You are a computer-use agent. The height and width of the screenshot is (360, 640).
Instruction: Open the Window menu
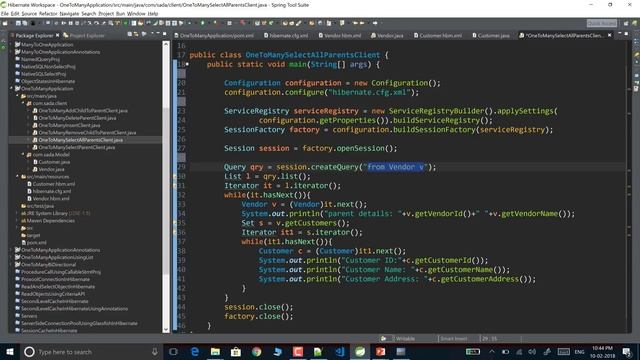click(x=136, y=13)
